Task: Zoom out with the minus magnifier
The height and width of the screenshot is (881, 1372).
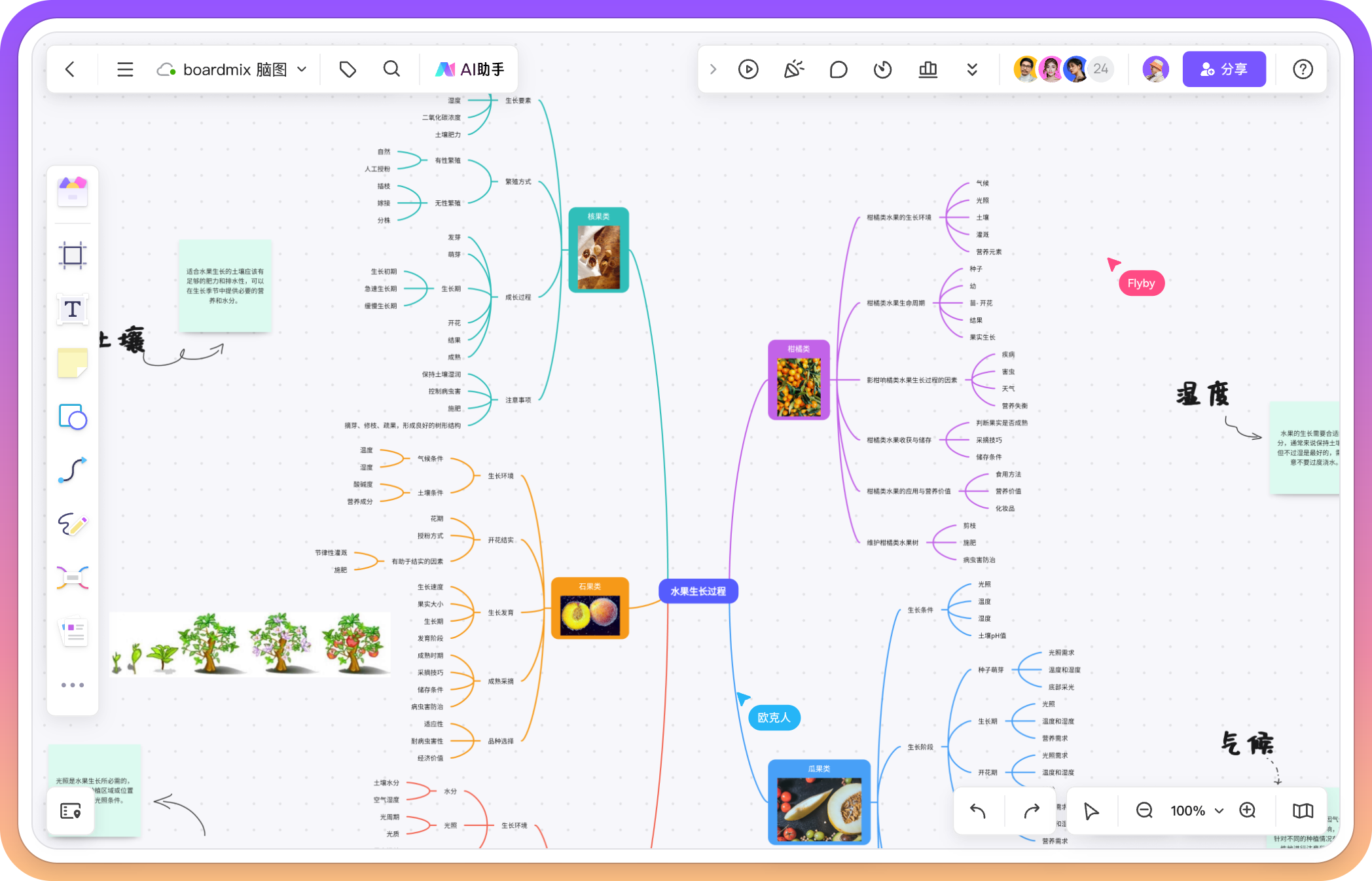Action: coord(1144,811)
